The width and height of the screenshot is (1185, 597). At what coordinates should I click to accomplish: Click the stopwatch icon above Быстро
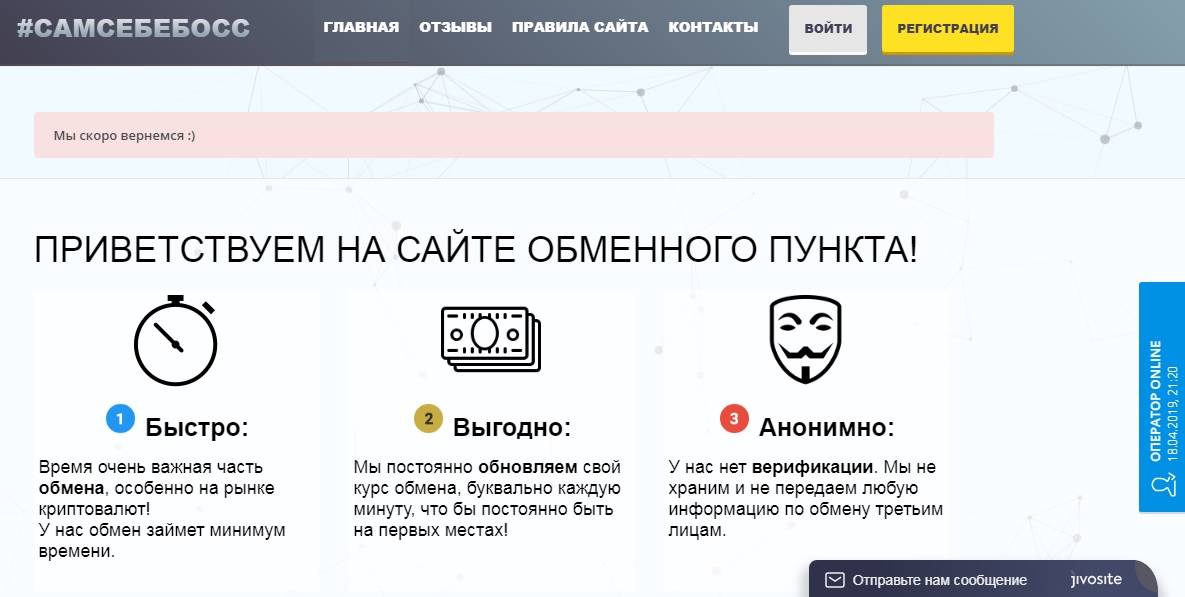coord(176,340)
